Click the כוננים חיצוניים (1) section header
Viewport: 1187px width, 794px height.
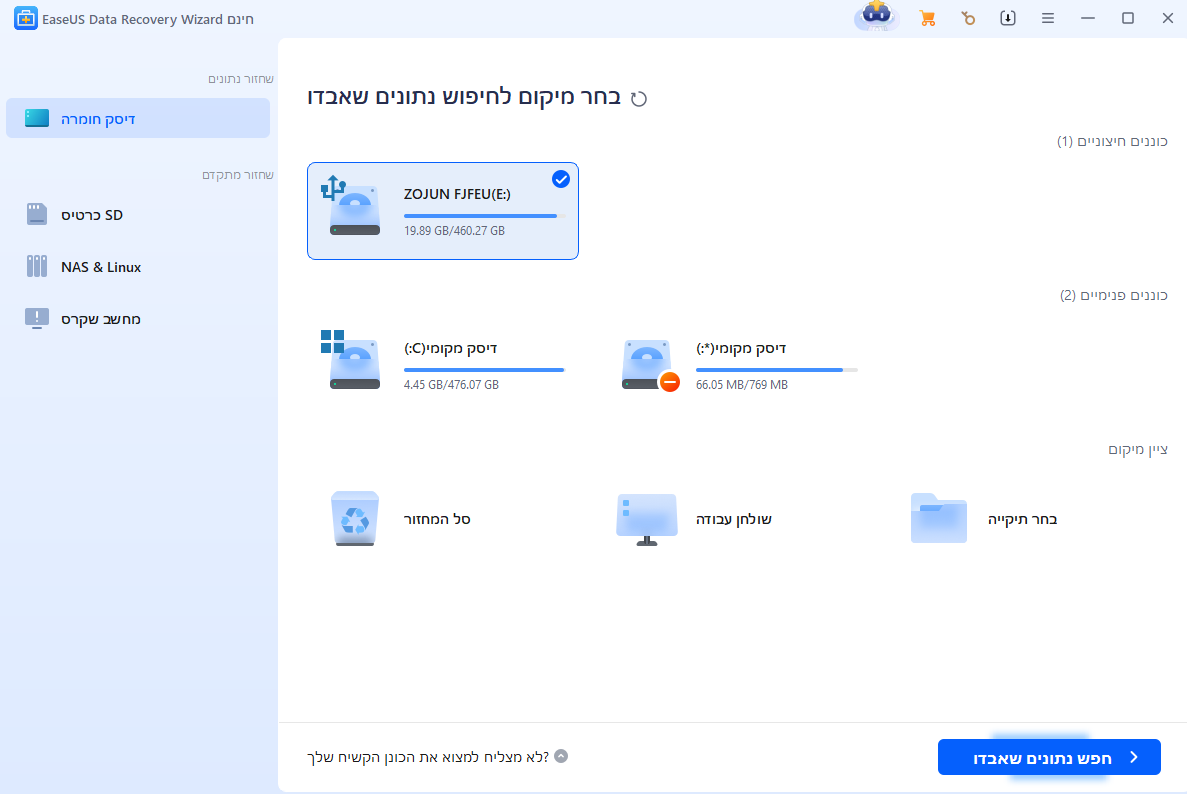(x=1112, y=142)
